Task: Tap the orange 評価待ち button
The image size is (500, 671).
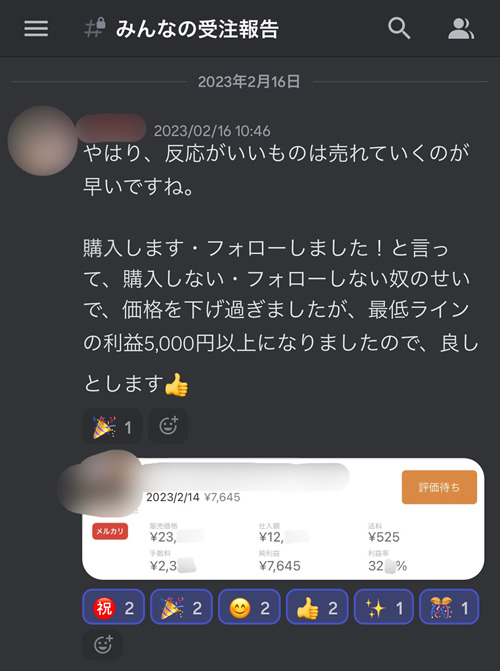Action: [439, 487]
